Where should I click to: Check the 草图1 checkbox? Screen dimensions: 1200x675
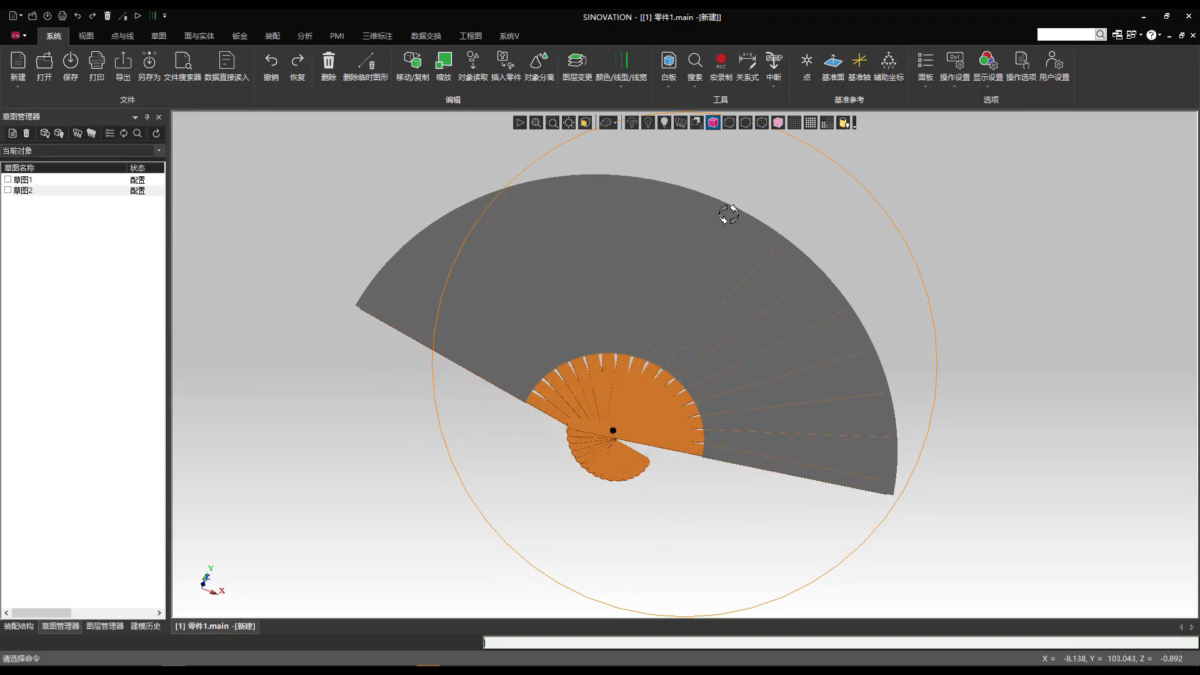(8, 180)
